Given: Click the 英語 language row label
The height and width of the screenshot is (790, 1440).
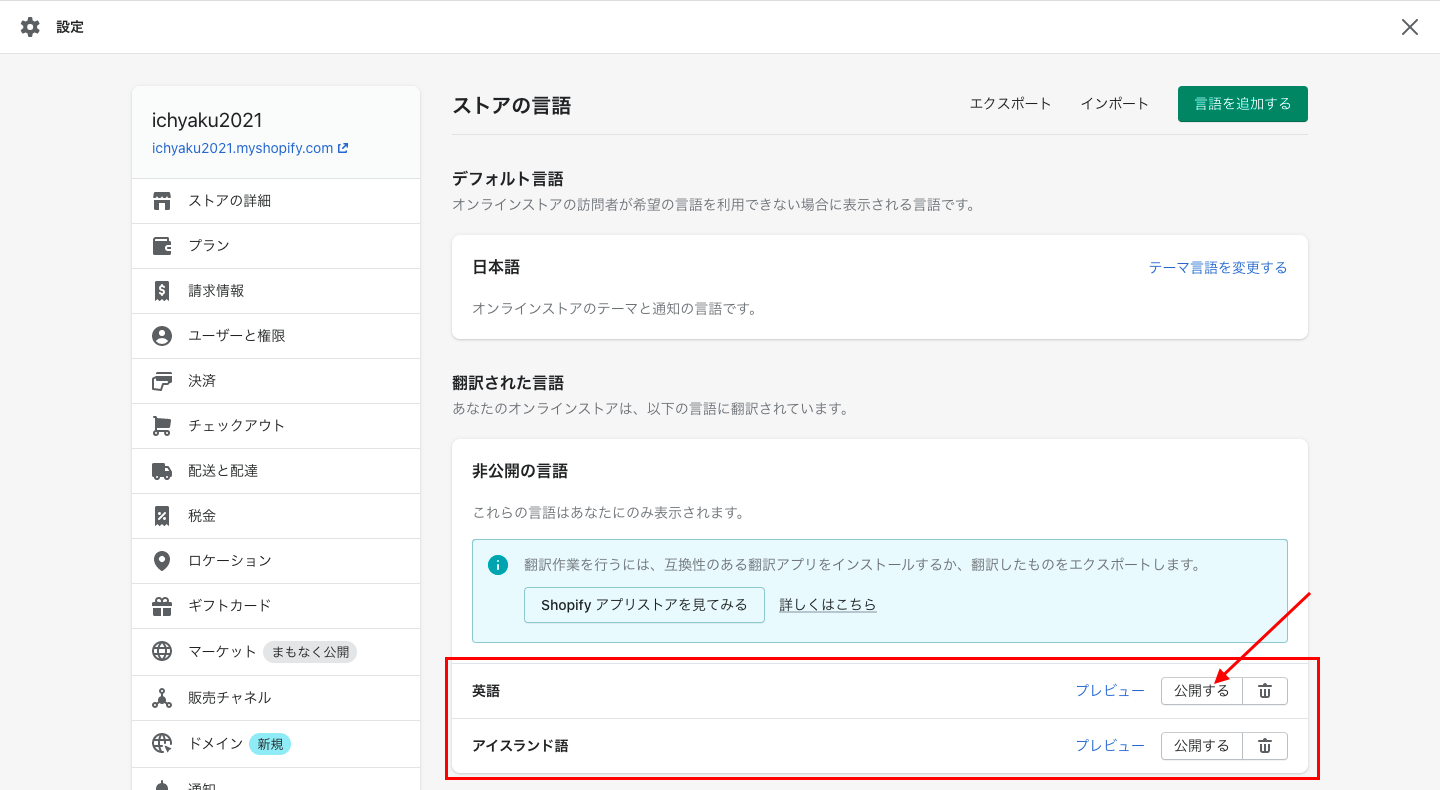Looking at the screenshot, I should [x=486, y=691].
